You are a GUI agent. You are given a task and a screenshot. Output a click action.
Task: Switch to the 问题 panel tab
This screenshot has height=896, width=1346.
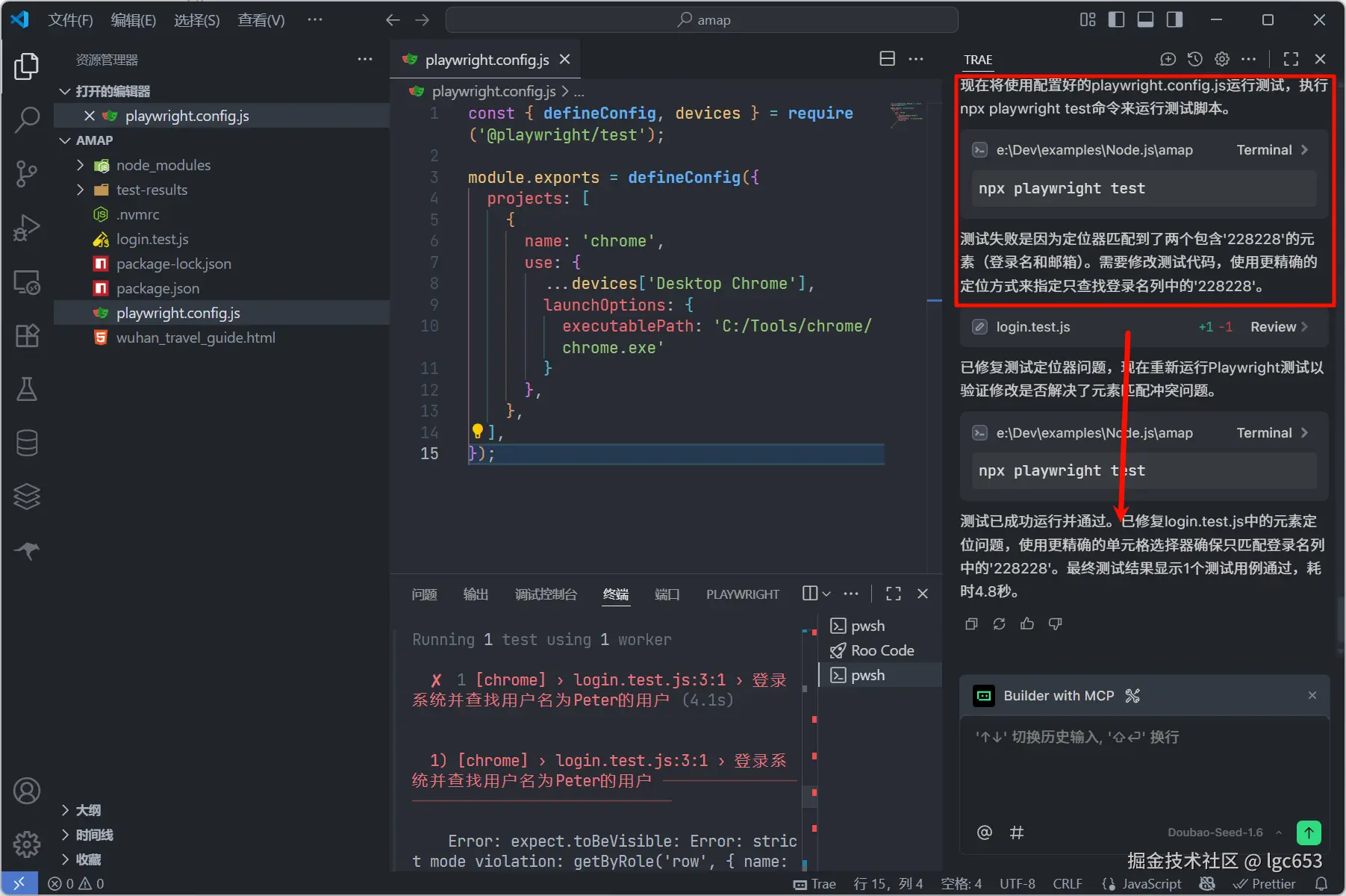point(424,594)
